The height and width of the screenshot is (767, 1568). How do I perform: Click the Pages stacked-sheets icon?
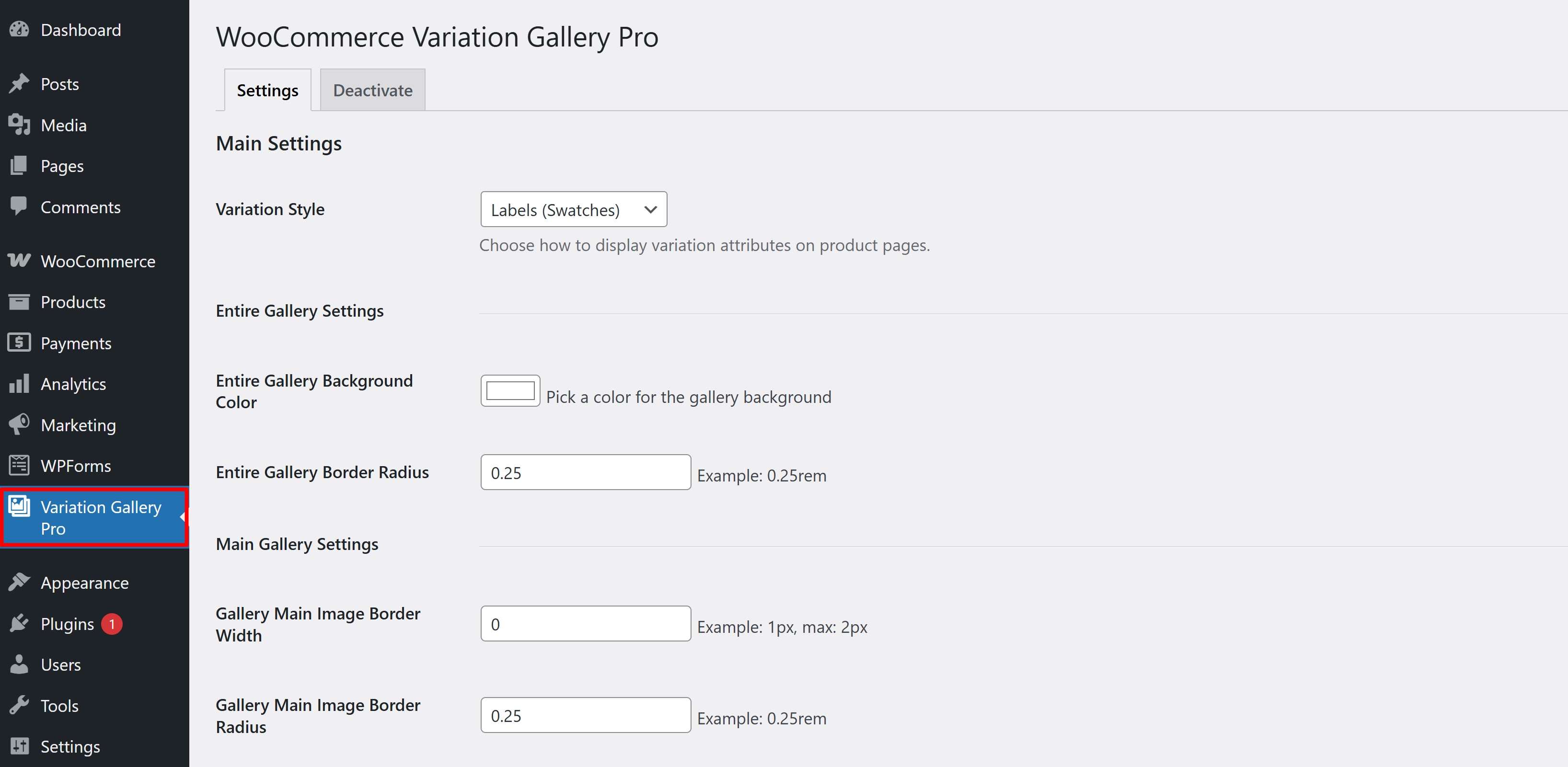click(x=20, y=166)
